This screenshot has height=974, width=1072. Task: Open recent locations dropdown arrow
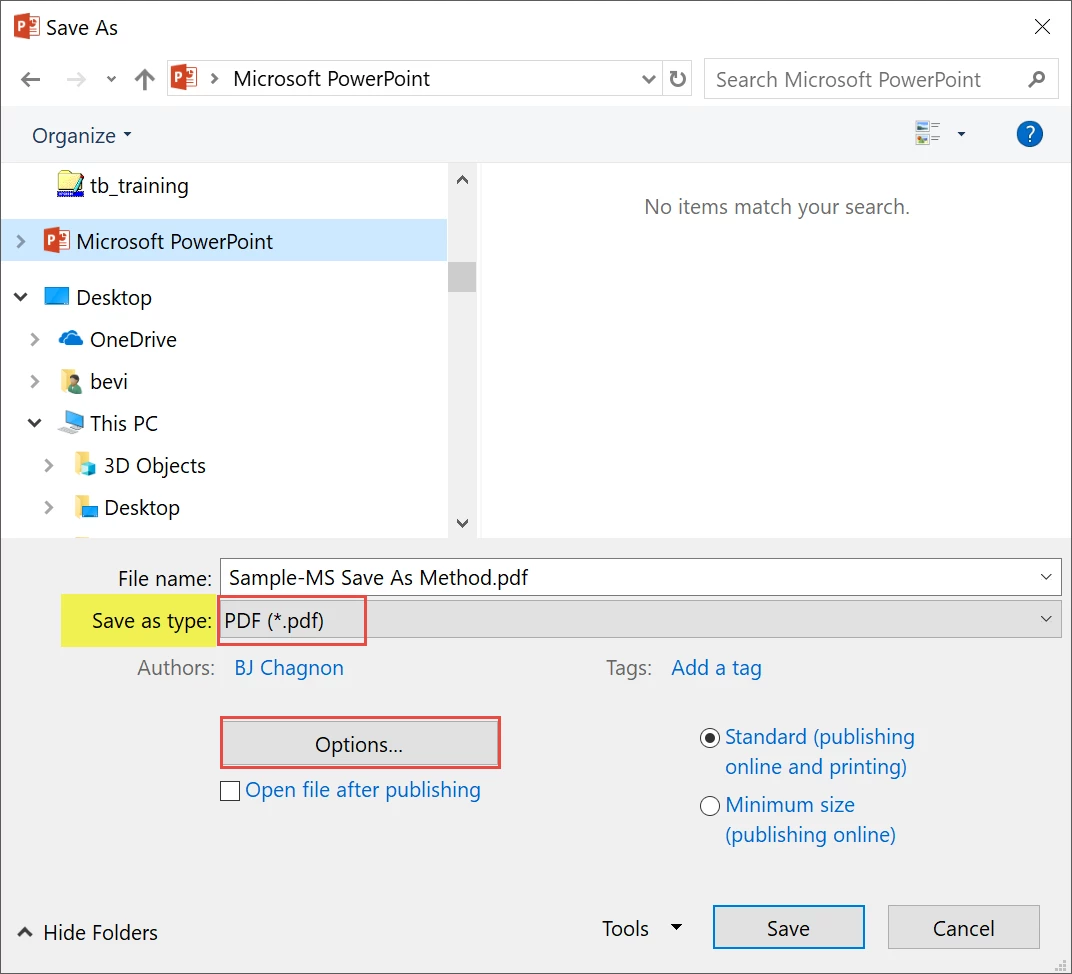(111, 79)
